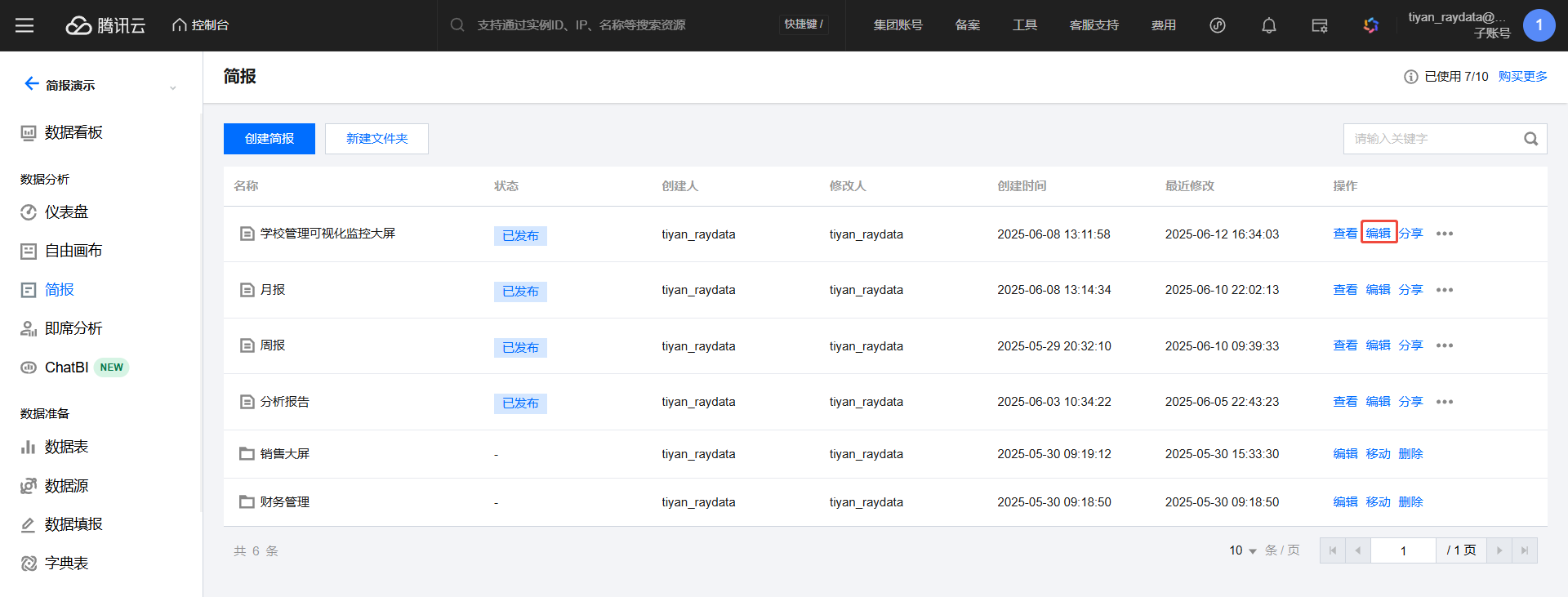Open the hamburger menu in top bar
Image resolution: width=1568 pixels, height=597 pixels.
[24, 25]
